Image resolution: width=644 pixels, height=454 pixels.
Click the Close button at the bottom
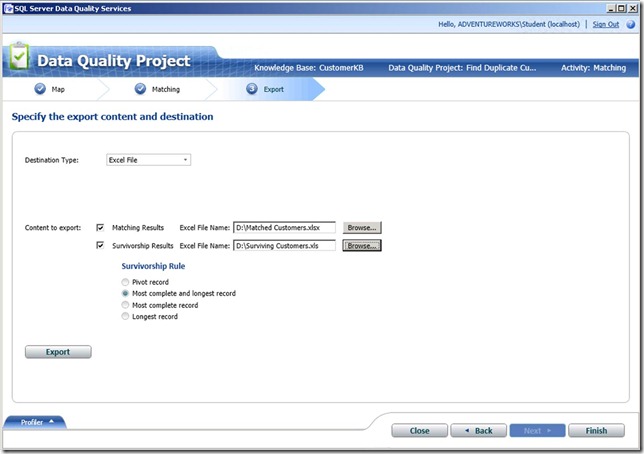click(419, 431)
